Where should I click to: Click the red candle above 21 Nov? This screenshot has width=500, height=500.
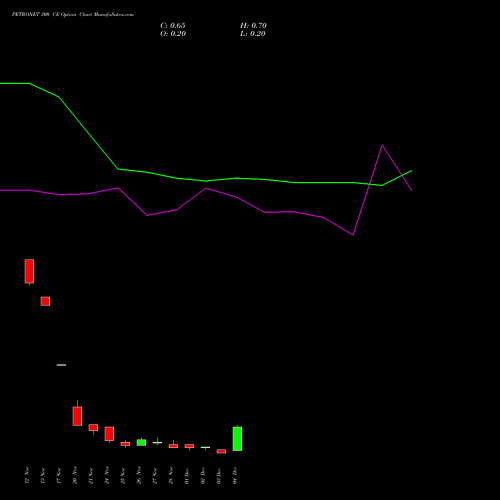tap(93, 428)
